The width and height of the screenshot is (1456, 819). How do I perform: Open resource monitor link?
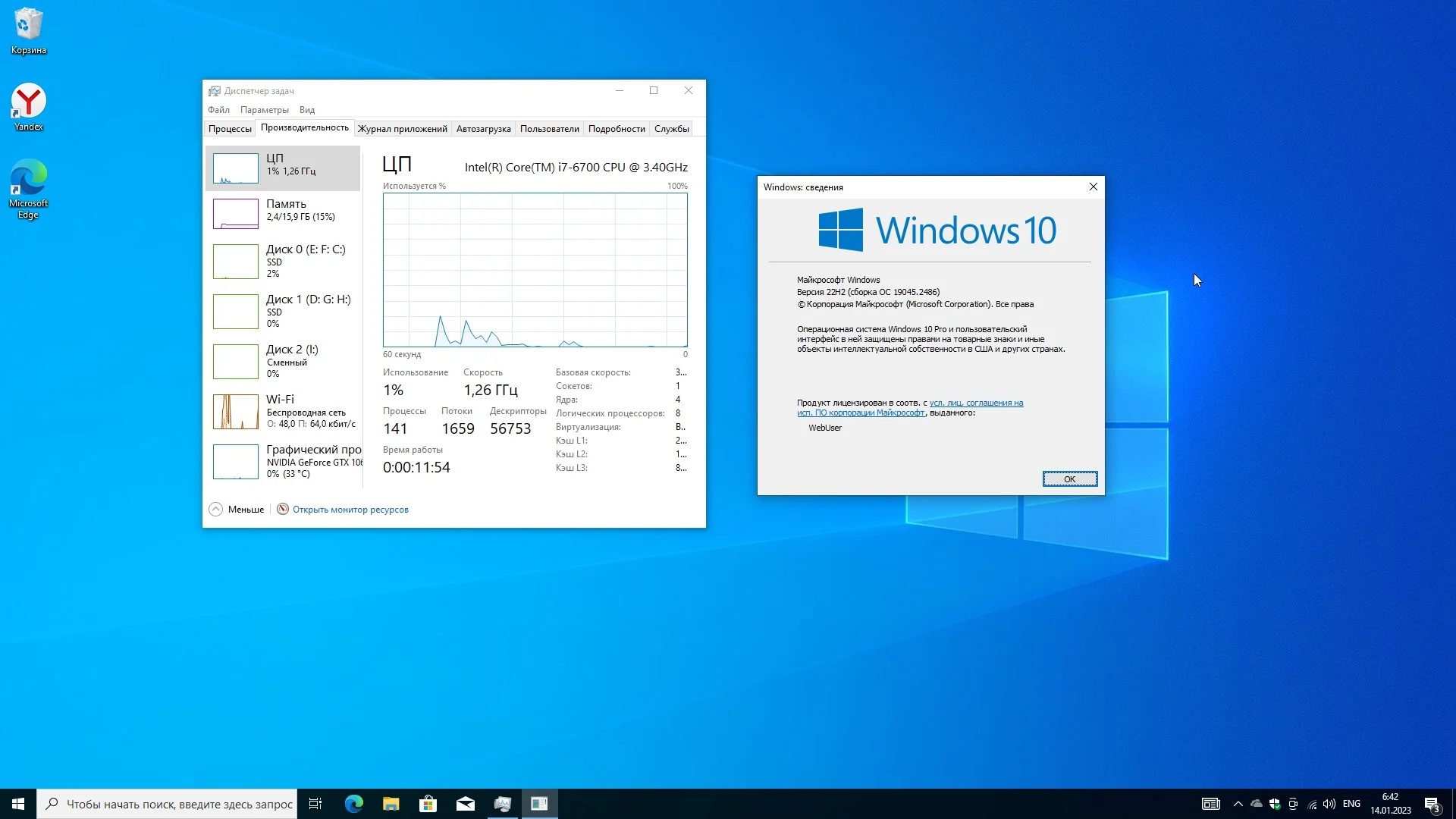coord(350,510)
